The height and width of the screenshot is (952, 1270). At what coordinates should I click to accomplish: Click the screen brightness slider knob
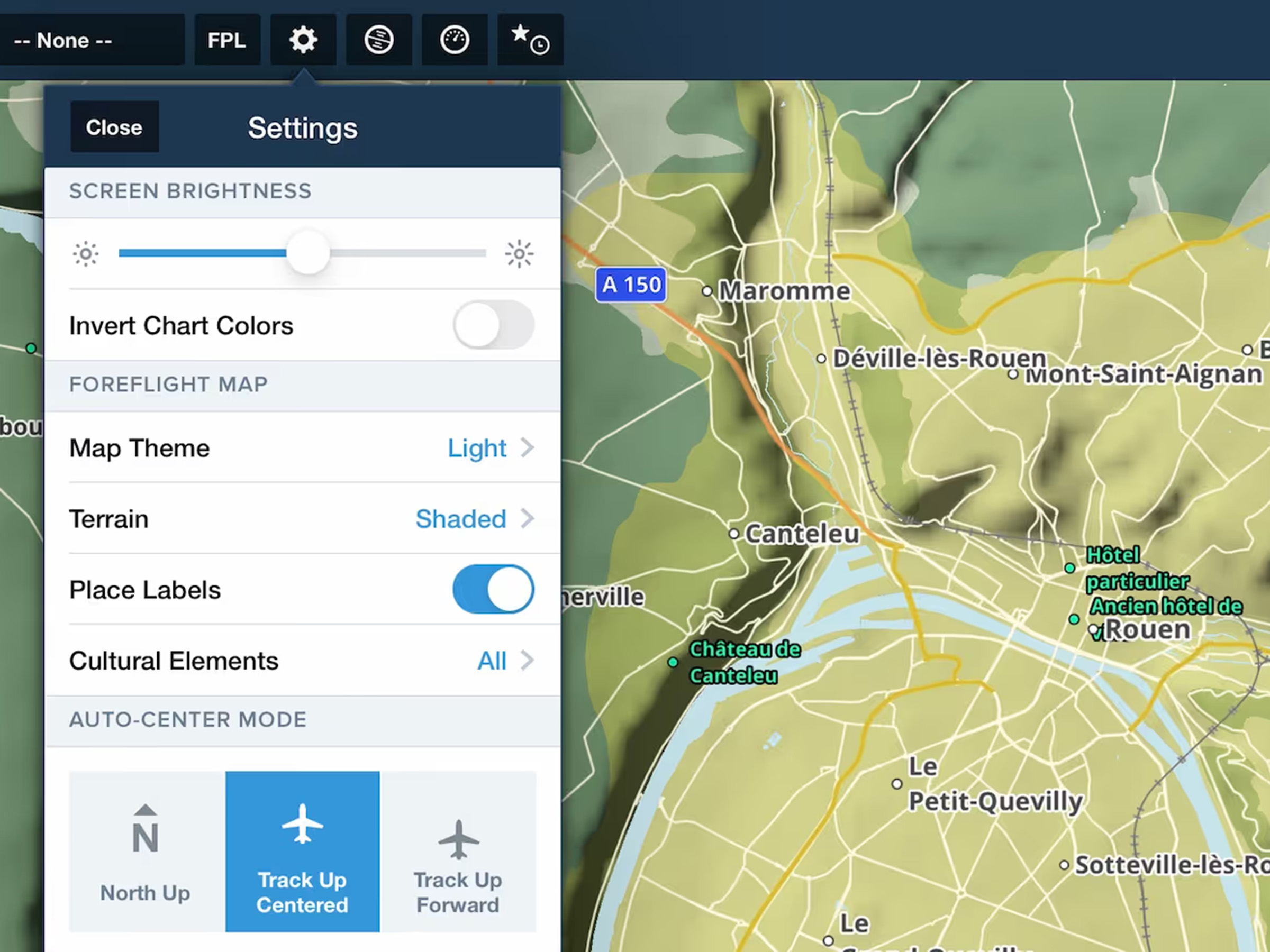309,253
